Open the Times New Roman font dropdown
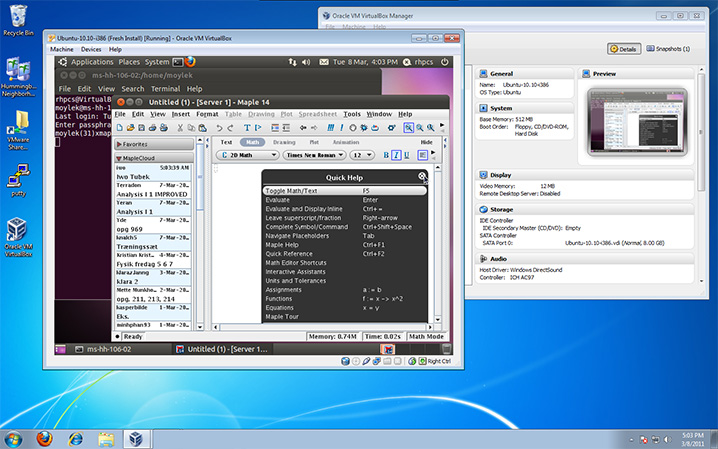The height and width of the screenshot is (449, 718). tap(314, 155)
